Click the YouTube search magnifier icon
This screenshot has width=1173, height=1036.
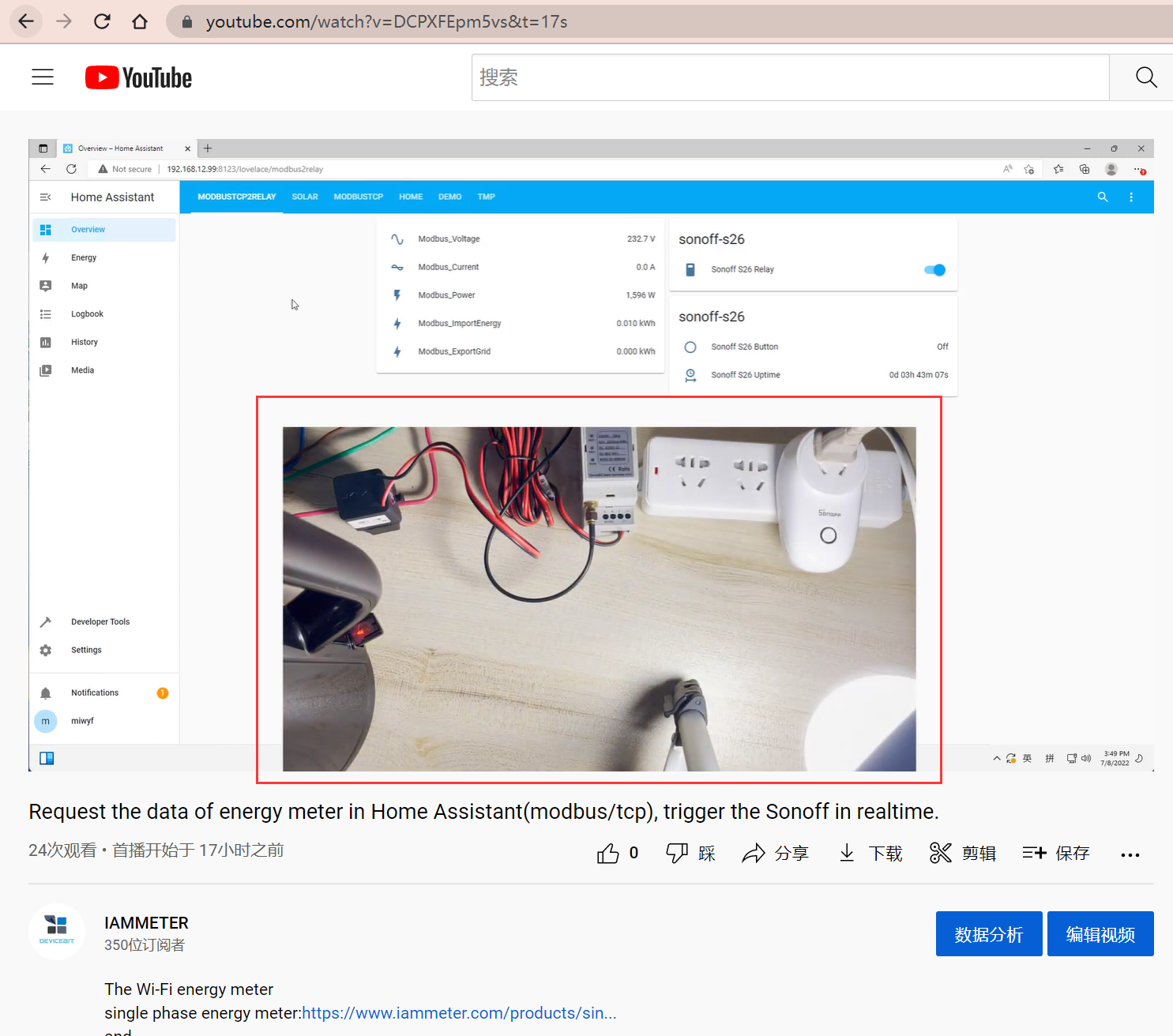[1145, 77]
